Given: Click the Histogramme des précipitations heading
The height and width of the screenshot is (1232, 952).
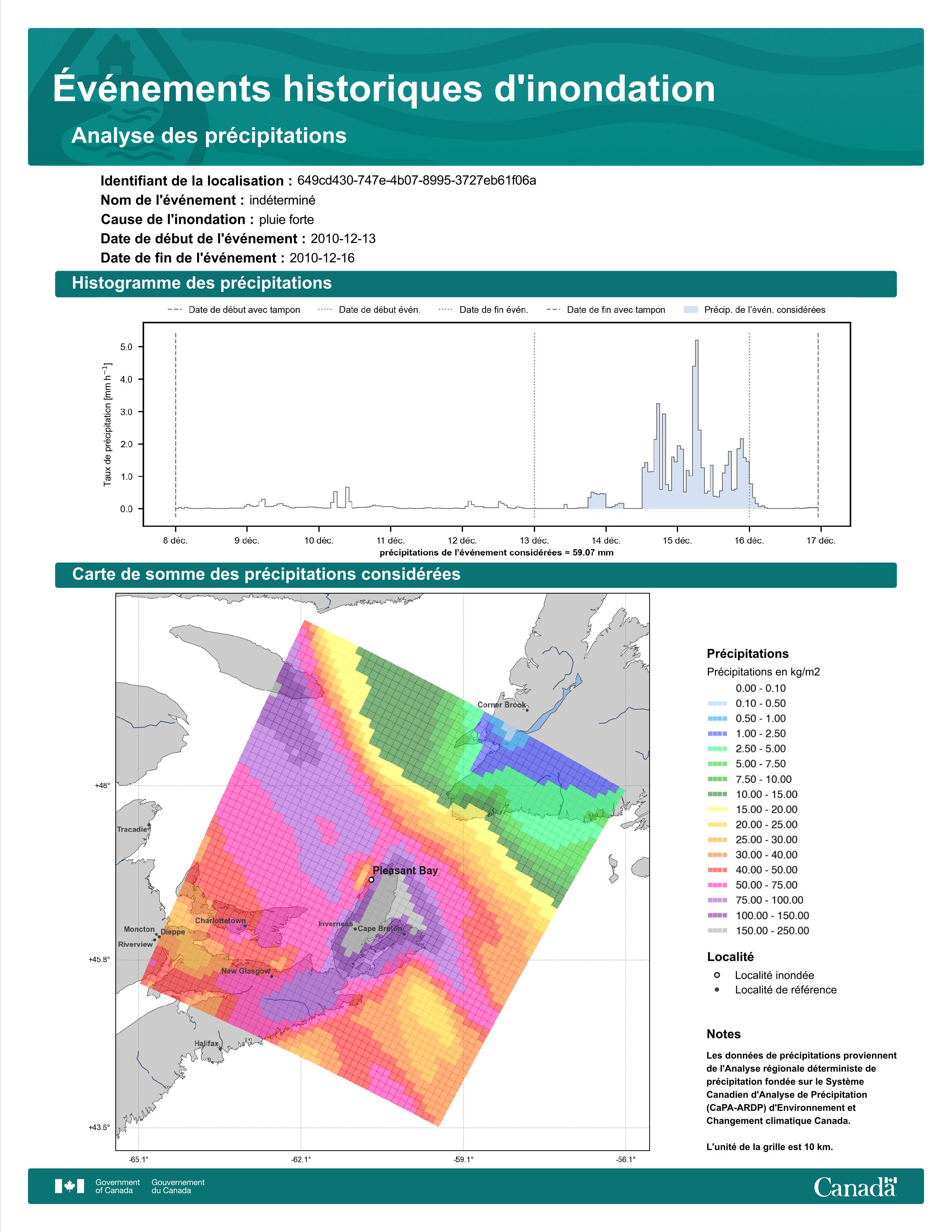Looking at the screenshot, I should (201, 283).
